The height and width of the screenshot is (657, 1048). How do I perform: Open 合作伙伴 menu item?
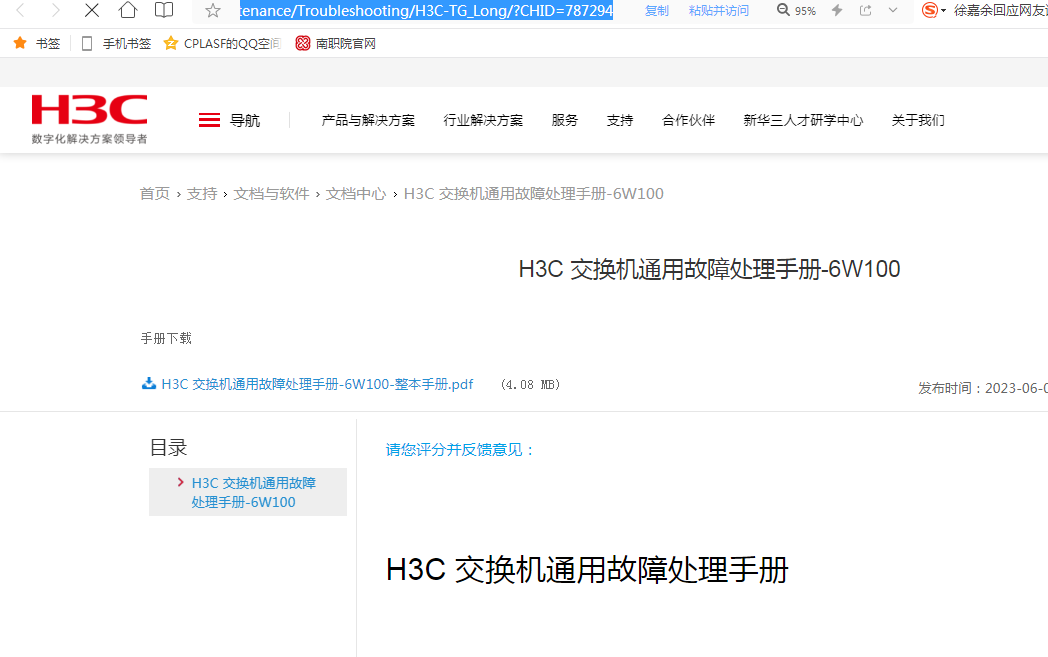click(x=688, y=120)
